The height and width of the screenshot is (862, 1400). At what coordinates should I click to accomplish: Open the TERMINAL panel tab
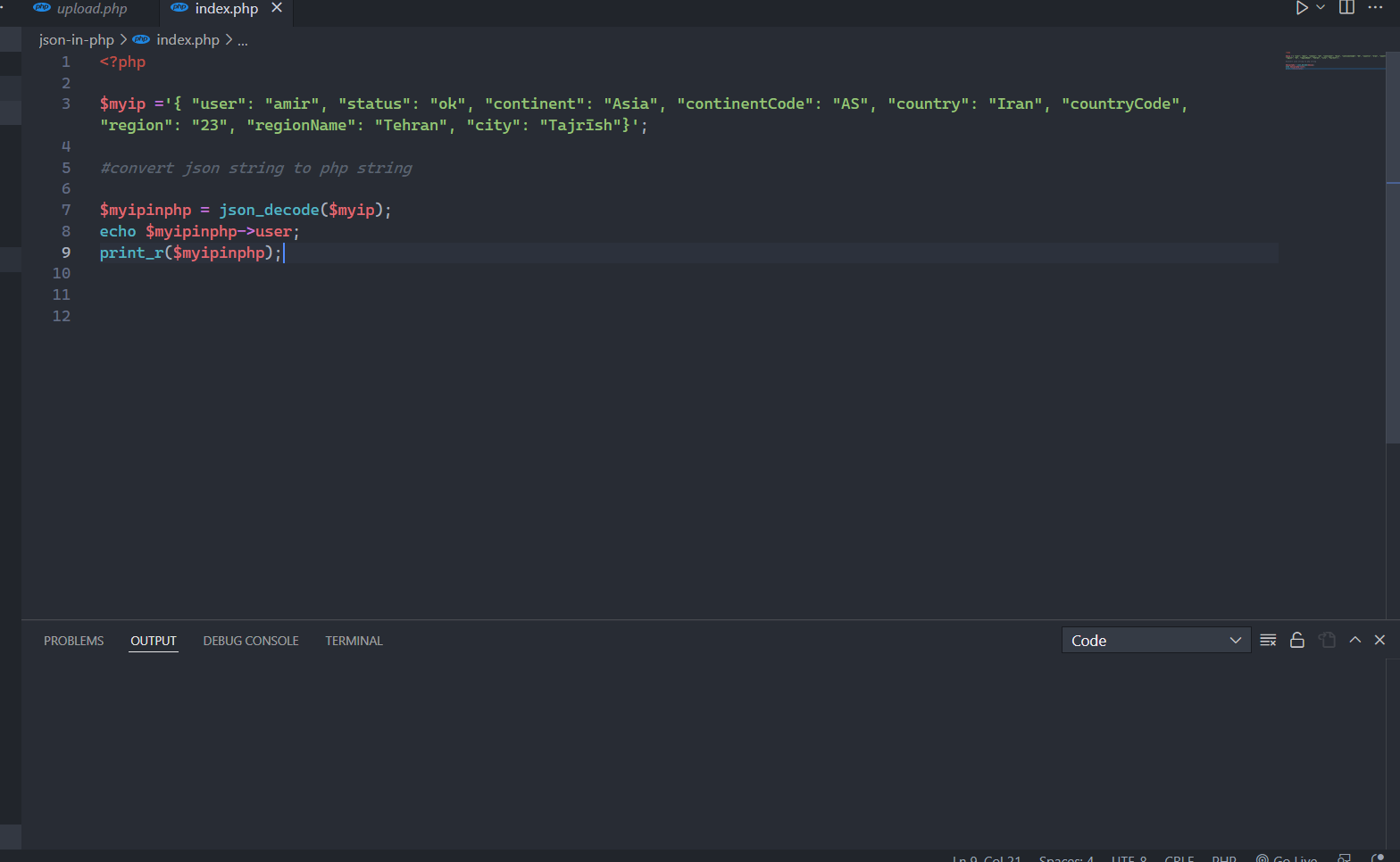tap(354, 641)
